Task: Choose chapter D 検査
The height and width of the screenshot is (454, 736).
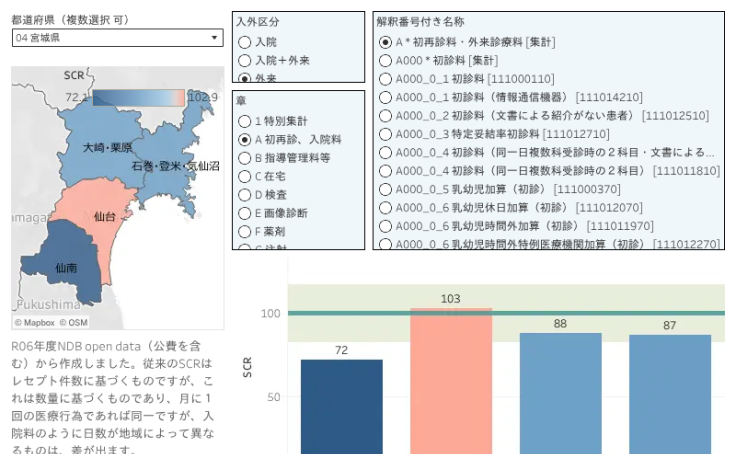Action: (x=245, y=195)
